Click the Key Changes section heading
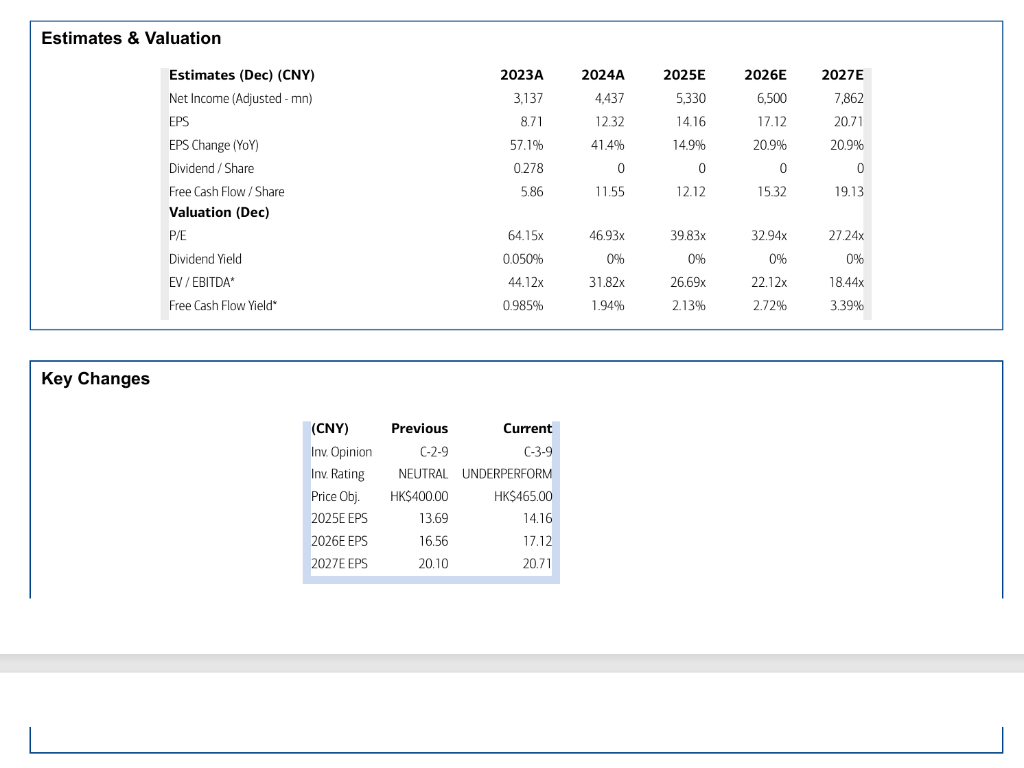 (x=95, y=379)
